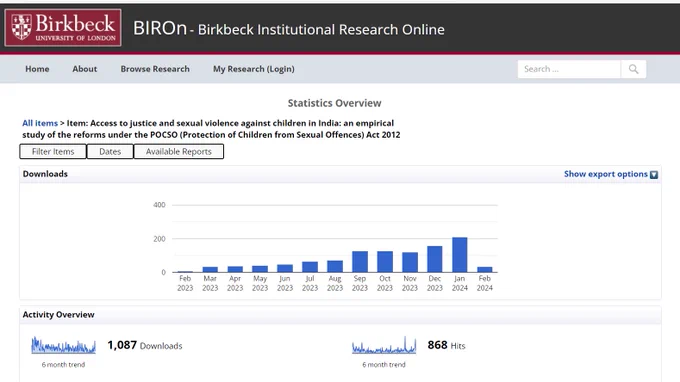Click the Aug 2023 downloads bar

coord(335,266)
